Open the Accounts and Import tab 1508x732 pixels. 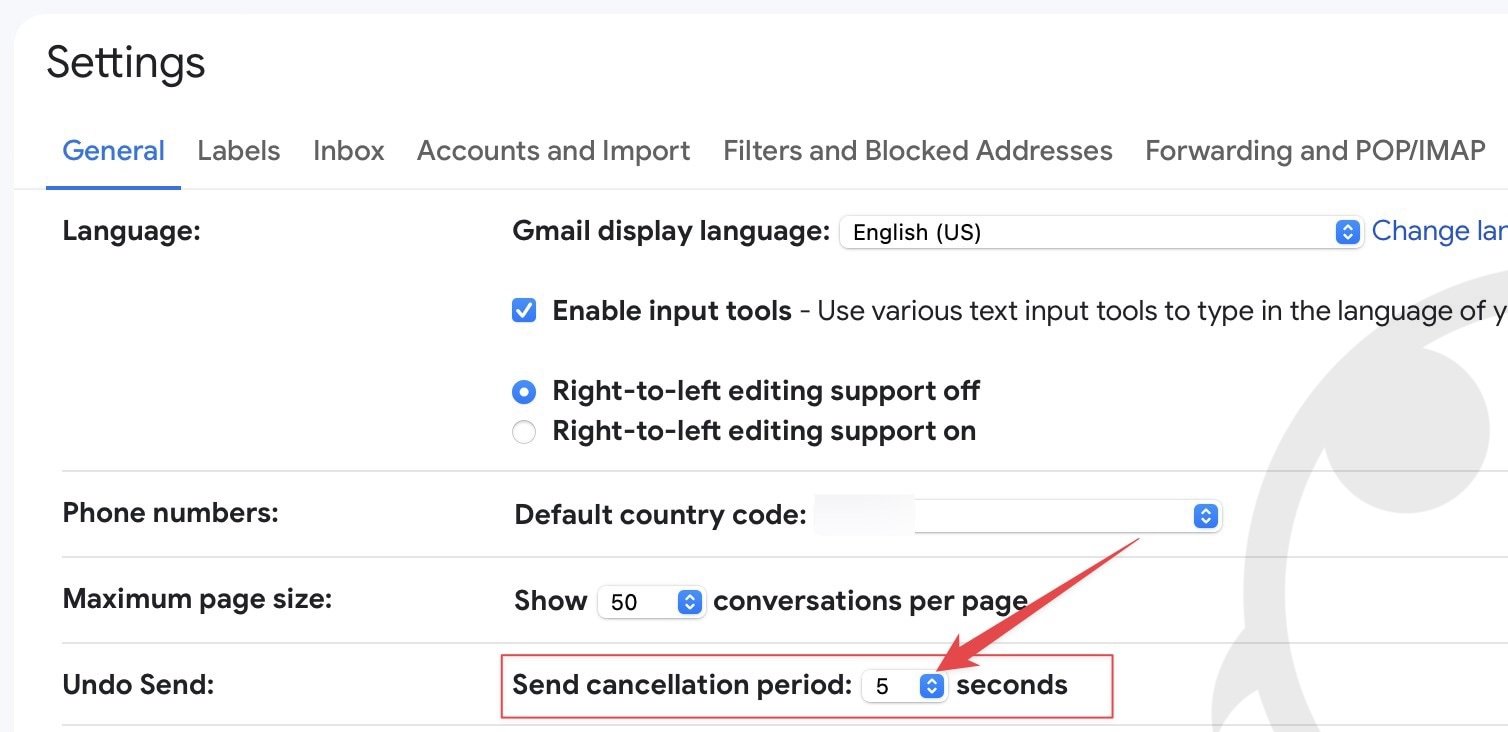click(553, 151)
